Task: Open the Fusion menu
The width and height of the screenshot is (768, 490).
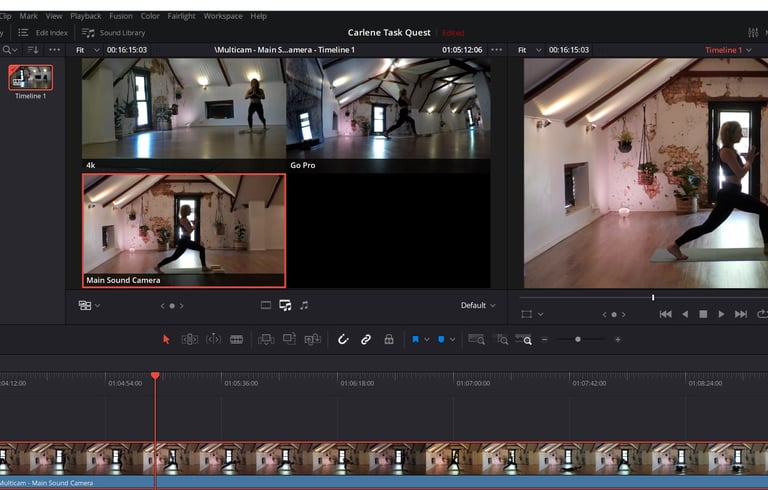Action: coord(120,16)
